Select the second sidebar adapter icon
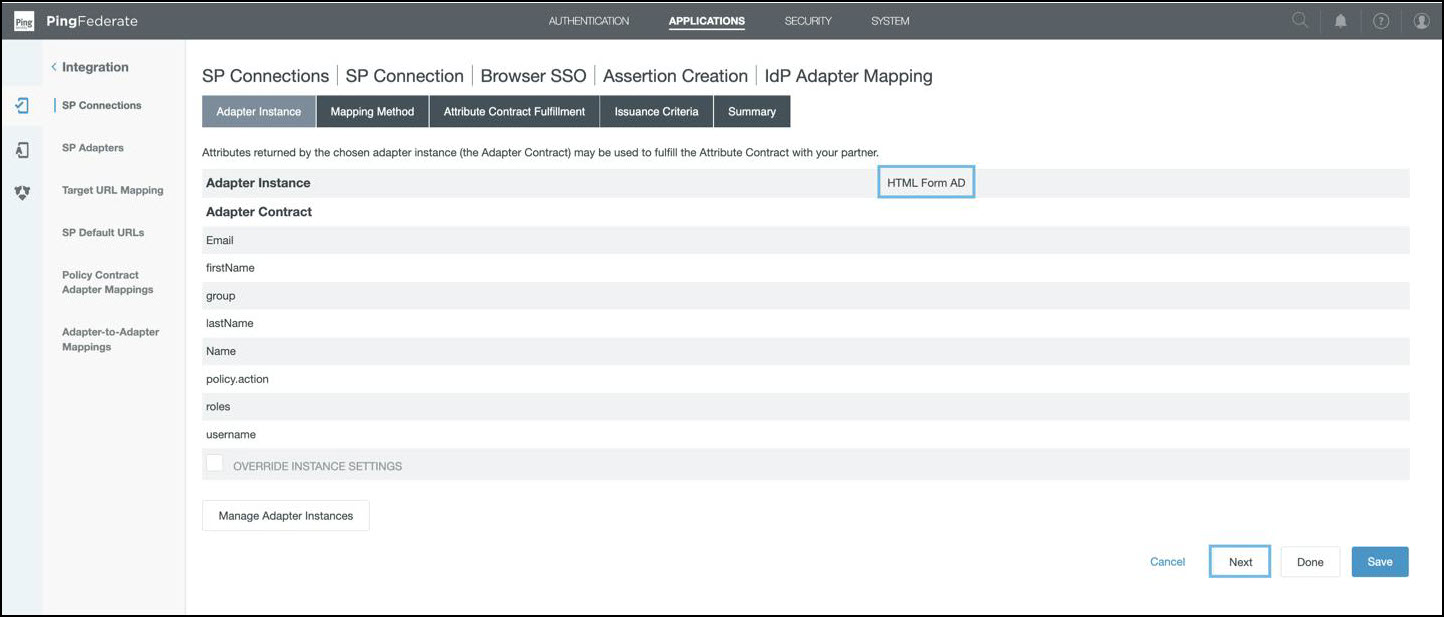Viewport: 1444px width, 617px height. coord(22,150)
